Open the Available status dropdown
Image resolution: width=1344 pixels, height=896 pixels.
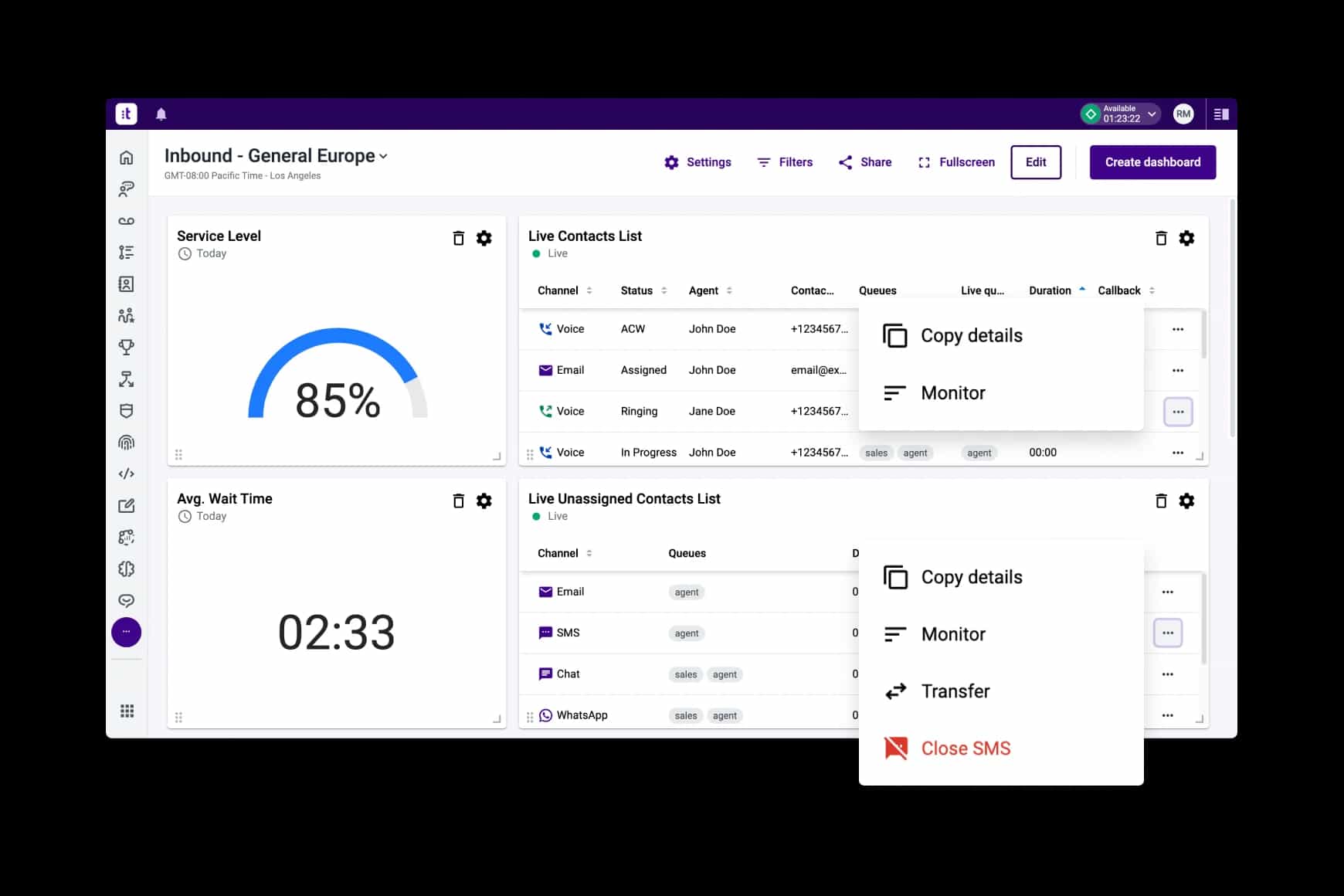point(1120,114)
